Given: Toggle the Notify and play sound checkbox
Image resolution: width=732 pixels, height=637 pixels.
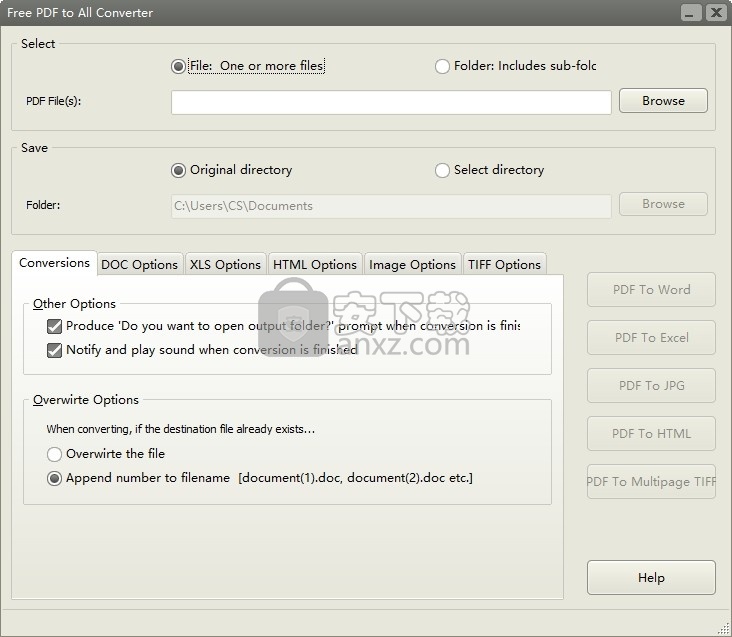Looking at the screenshot, I should (x=54, y=350).
